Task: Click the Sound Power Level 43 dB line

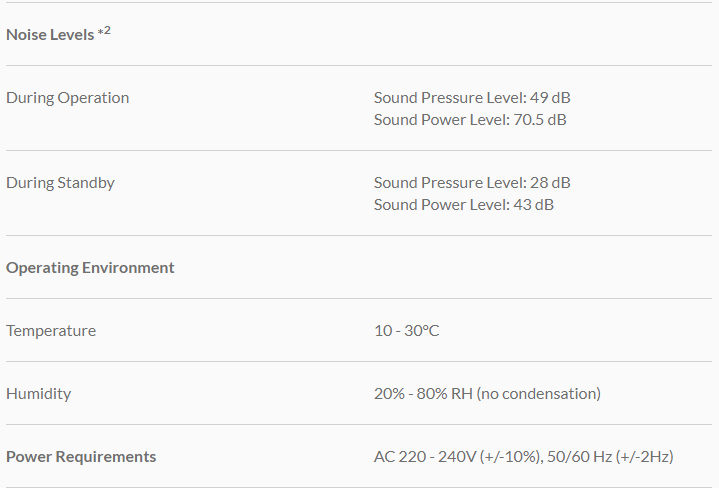Action: click(464, 205)
